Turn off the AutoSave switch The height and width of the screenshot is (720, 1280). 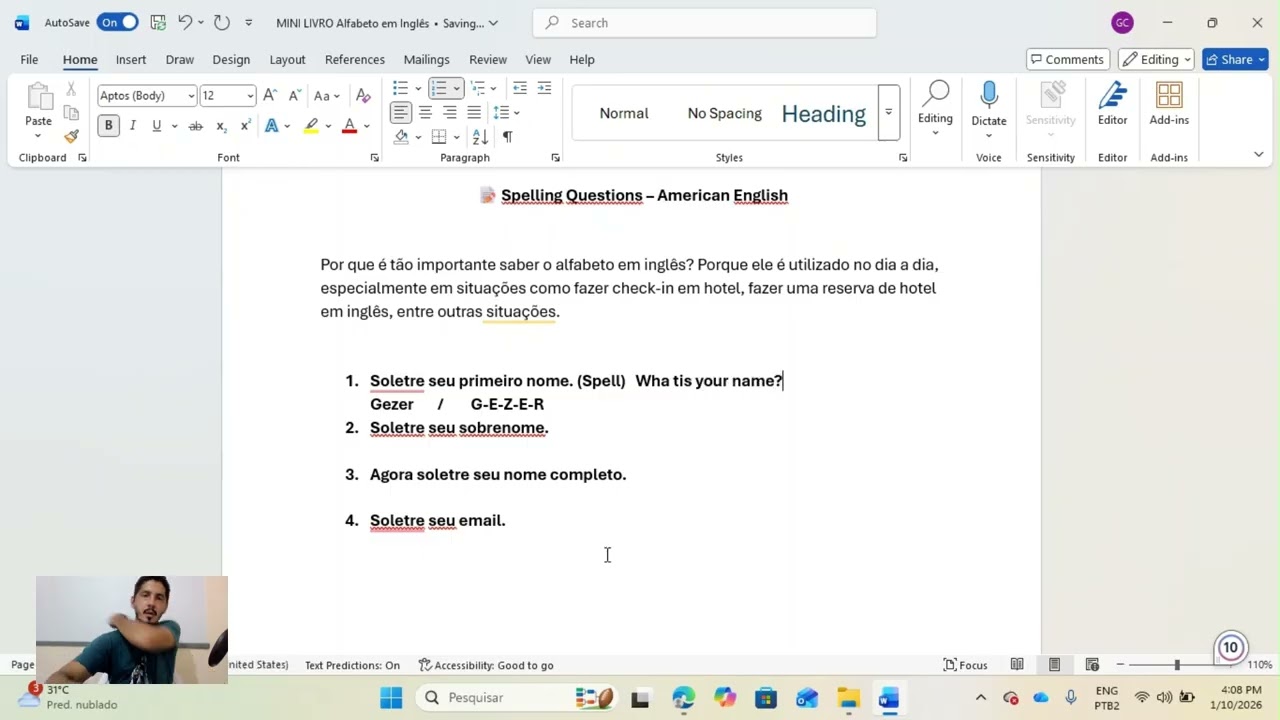click(x=117, y=22)
